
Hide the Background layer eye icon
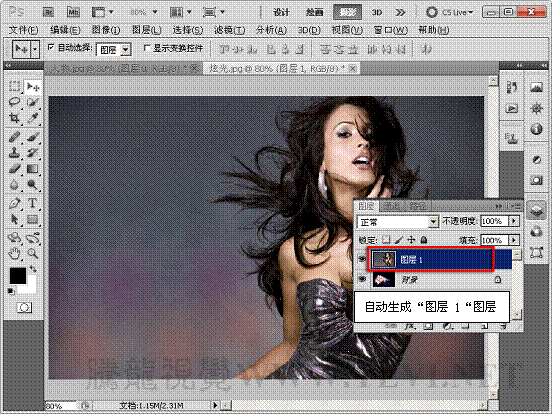coord(362,279)
